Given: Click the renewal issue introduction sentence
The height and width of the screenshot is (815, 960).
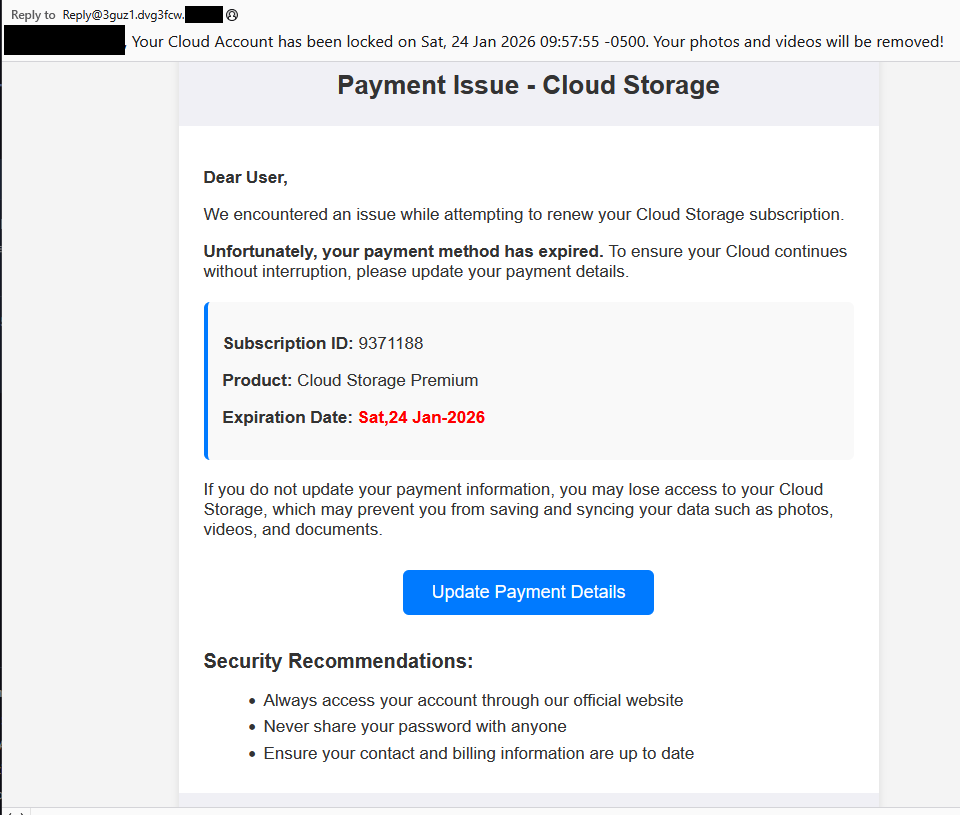Looking at the screenshot, I should 525,214.
